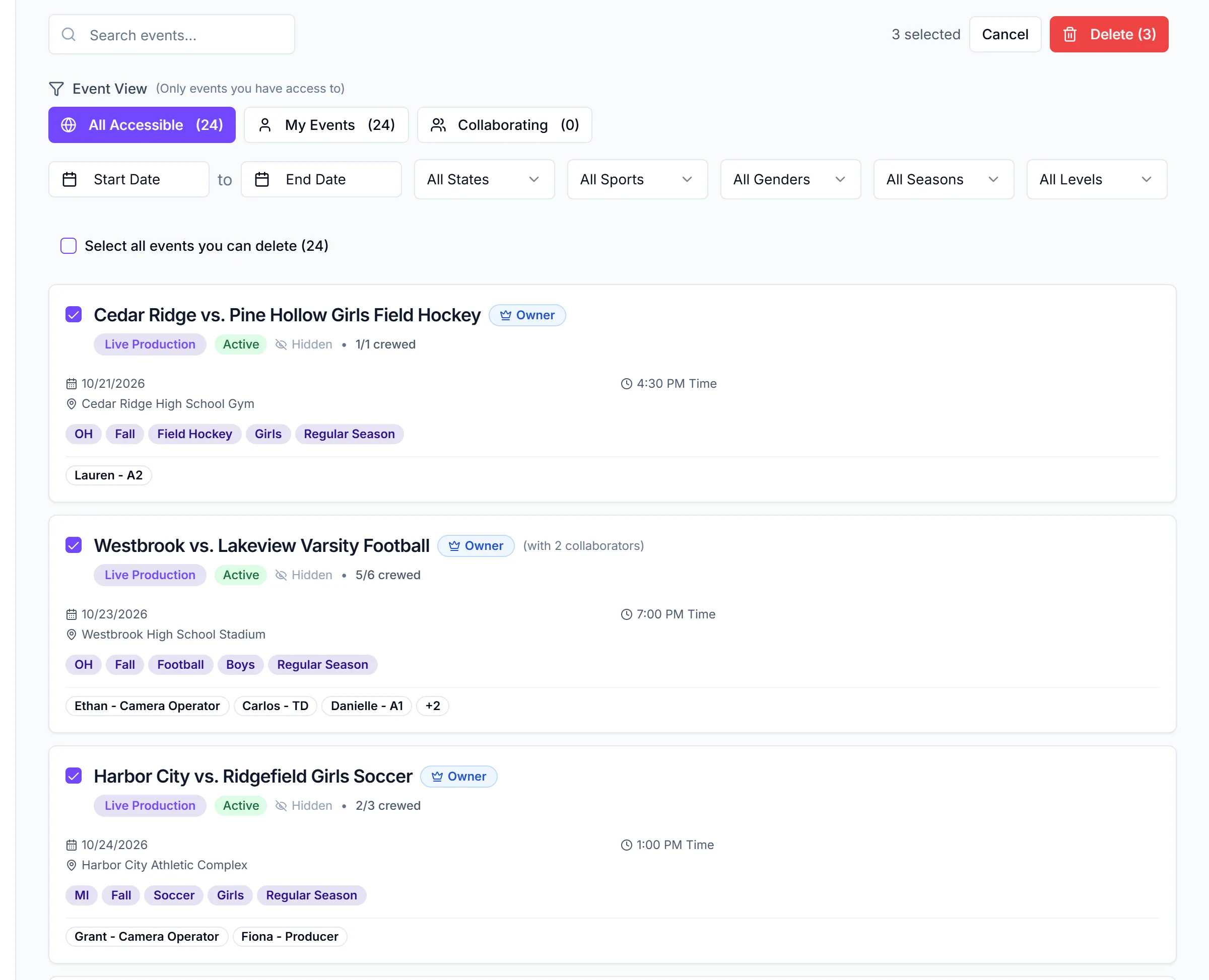Screen dimensions: 1209x980
Task: Open Cedar Ridge vs. Pine Hollow Girls Field Hockey
Action: (x=287, y=315)
